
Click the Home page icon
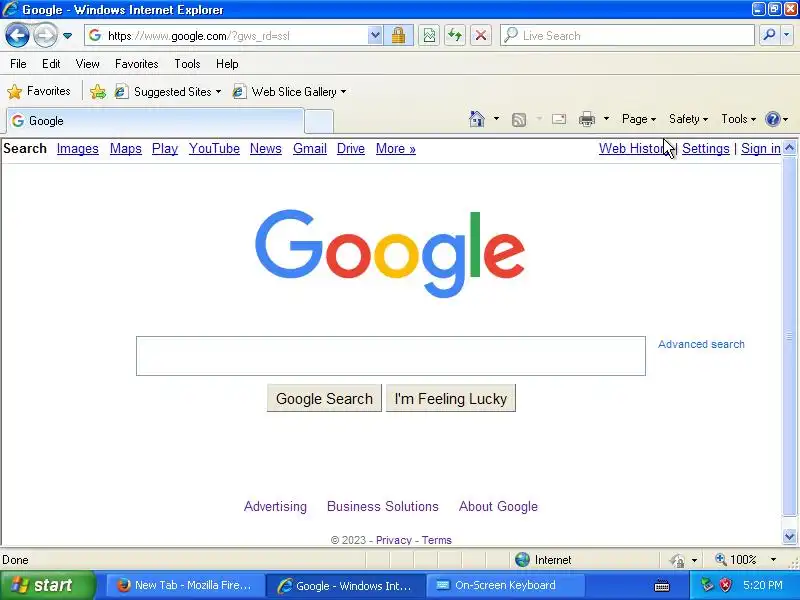click(x=477, y=119)
